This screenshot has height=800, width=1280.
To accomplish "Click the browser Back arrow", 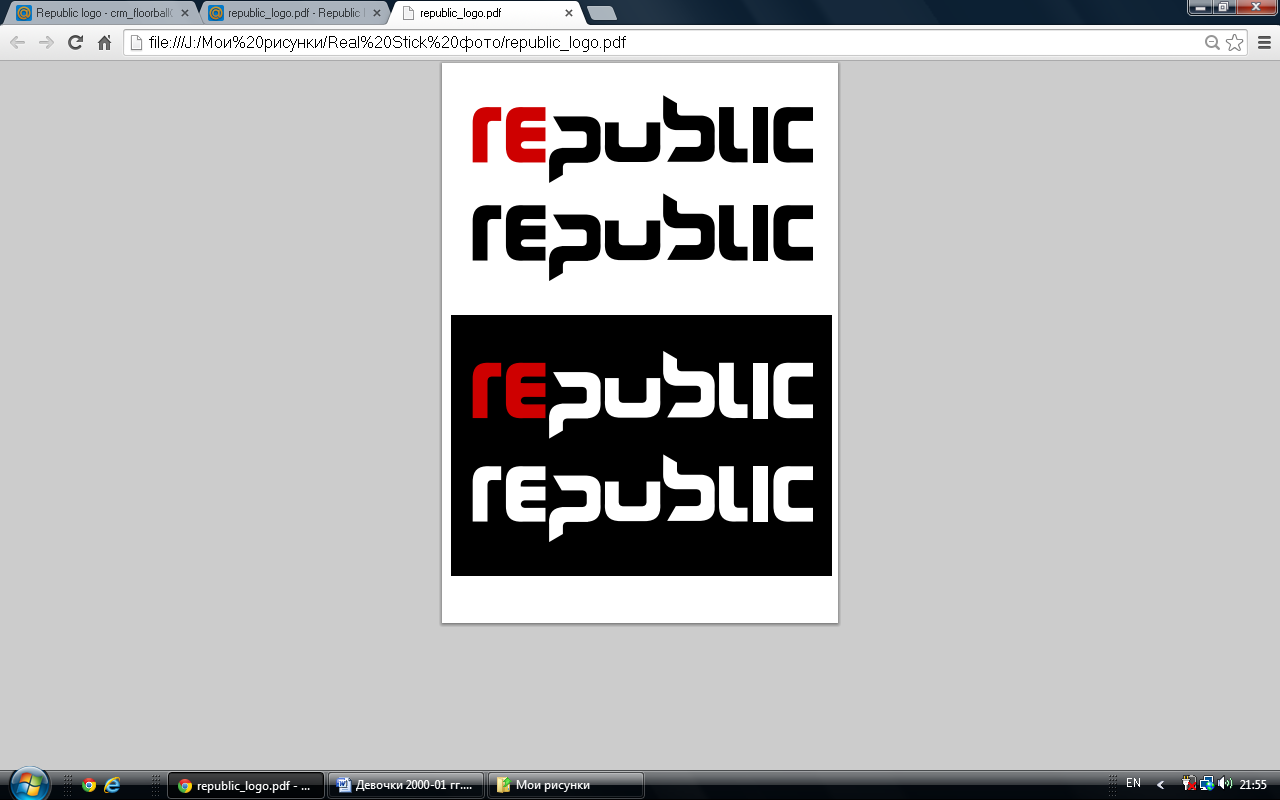I will click(17, 42).
